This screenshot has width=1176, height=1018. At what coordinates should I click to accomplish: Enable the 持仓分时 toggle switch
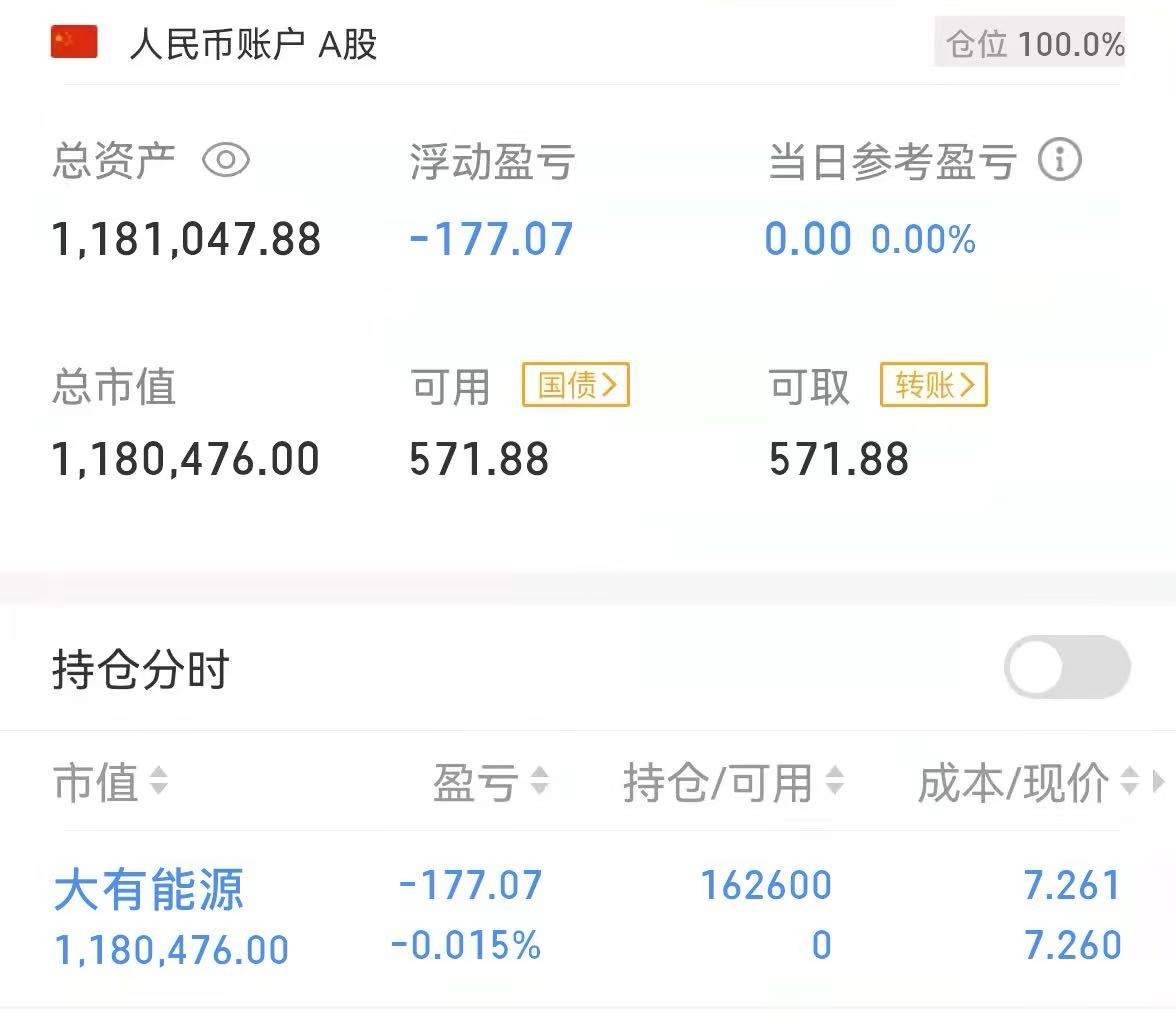1067,667
